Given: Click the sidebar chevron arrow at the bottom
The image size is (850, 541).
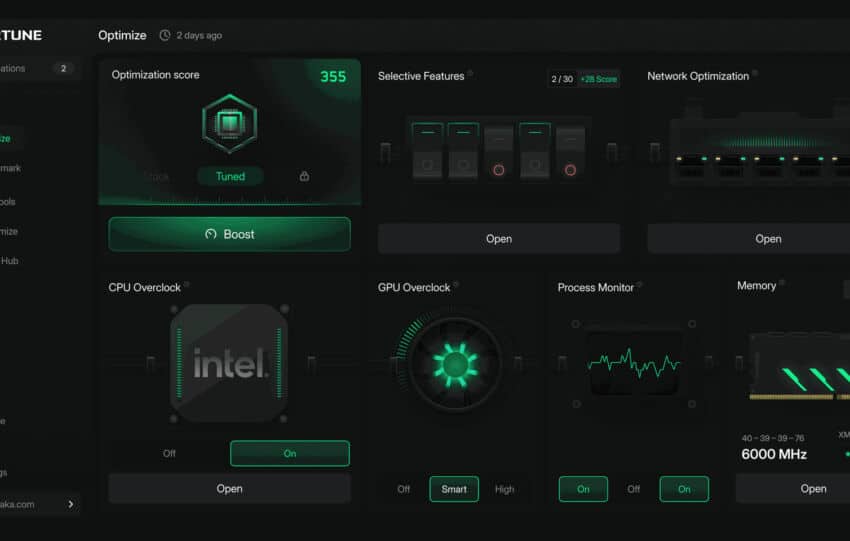Looking at the screenshot, I should 70,504.
